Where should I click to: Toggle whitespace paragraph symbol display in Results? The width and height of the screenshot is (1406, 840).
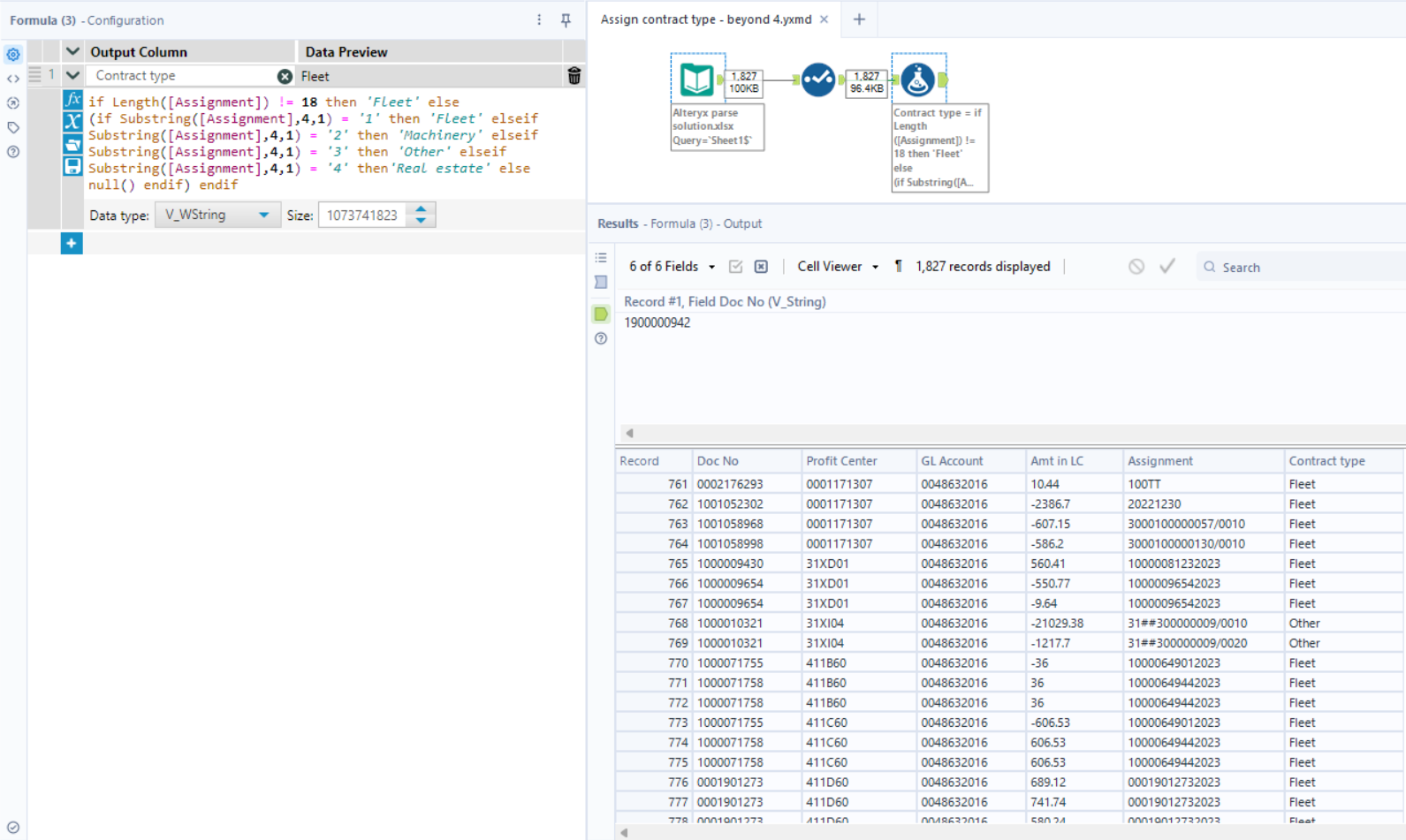click(899, 267)
